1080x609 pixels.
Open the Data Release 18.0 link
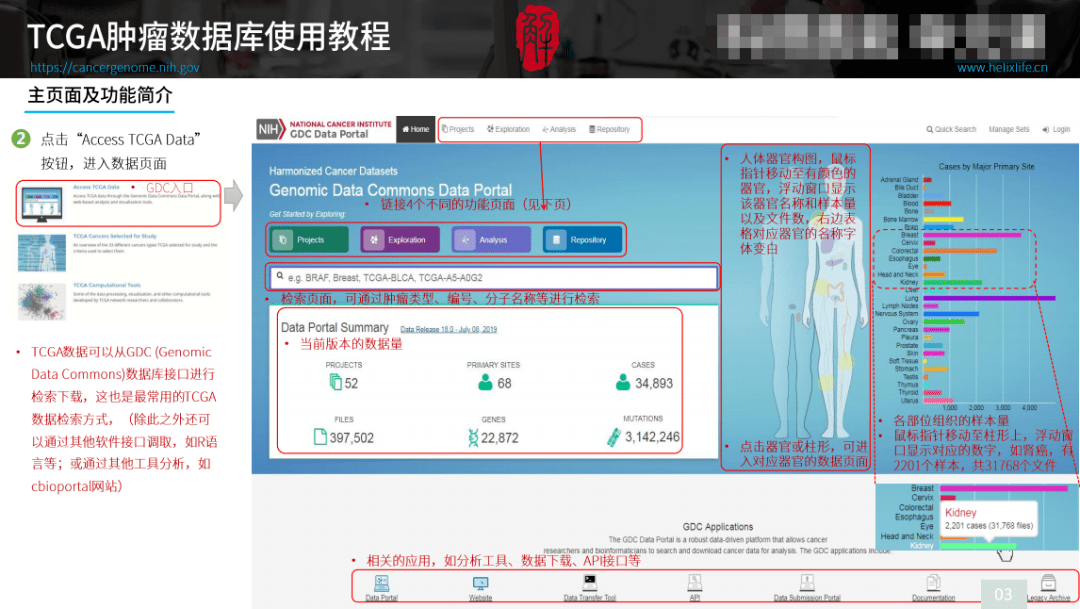tap(448, 329)
